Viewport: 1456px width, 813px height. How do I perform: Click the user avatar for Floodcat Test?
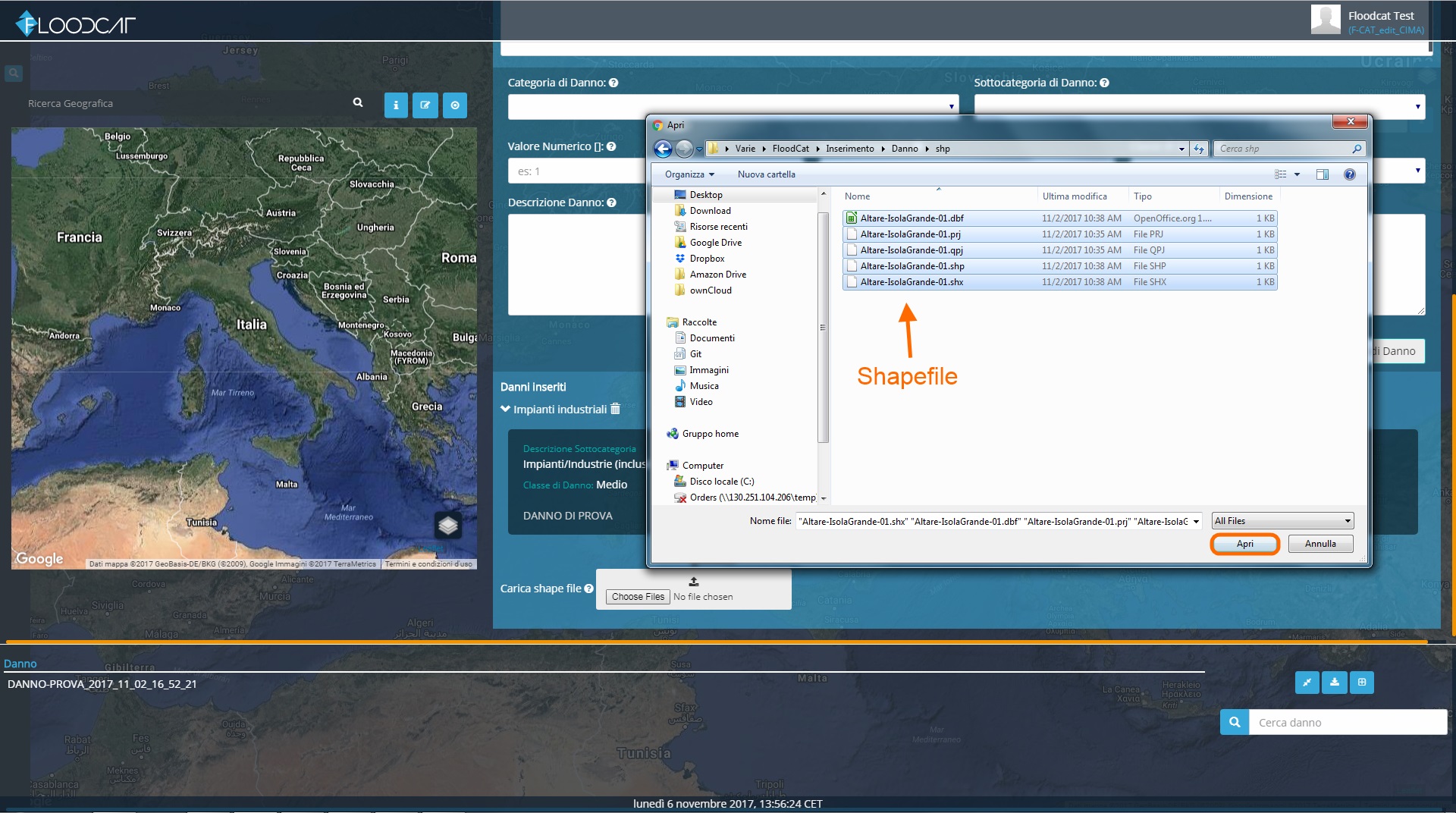(1326, 19)
